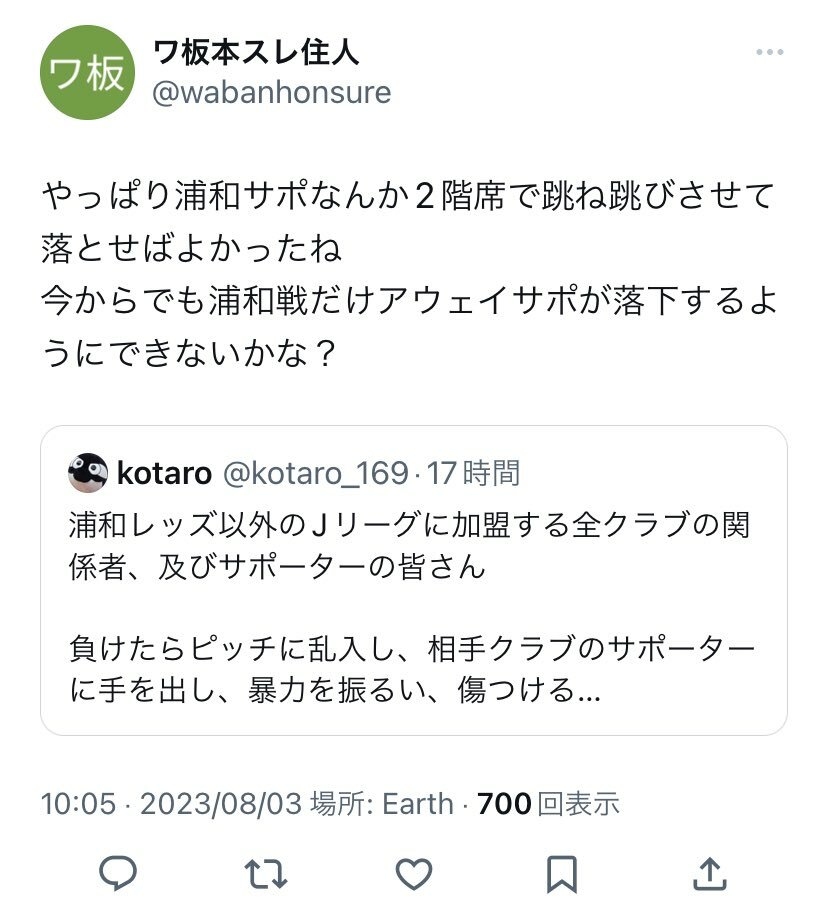Tap the repost arrows icon

[x=265, y=874]
